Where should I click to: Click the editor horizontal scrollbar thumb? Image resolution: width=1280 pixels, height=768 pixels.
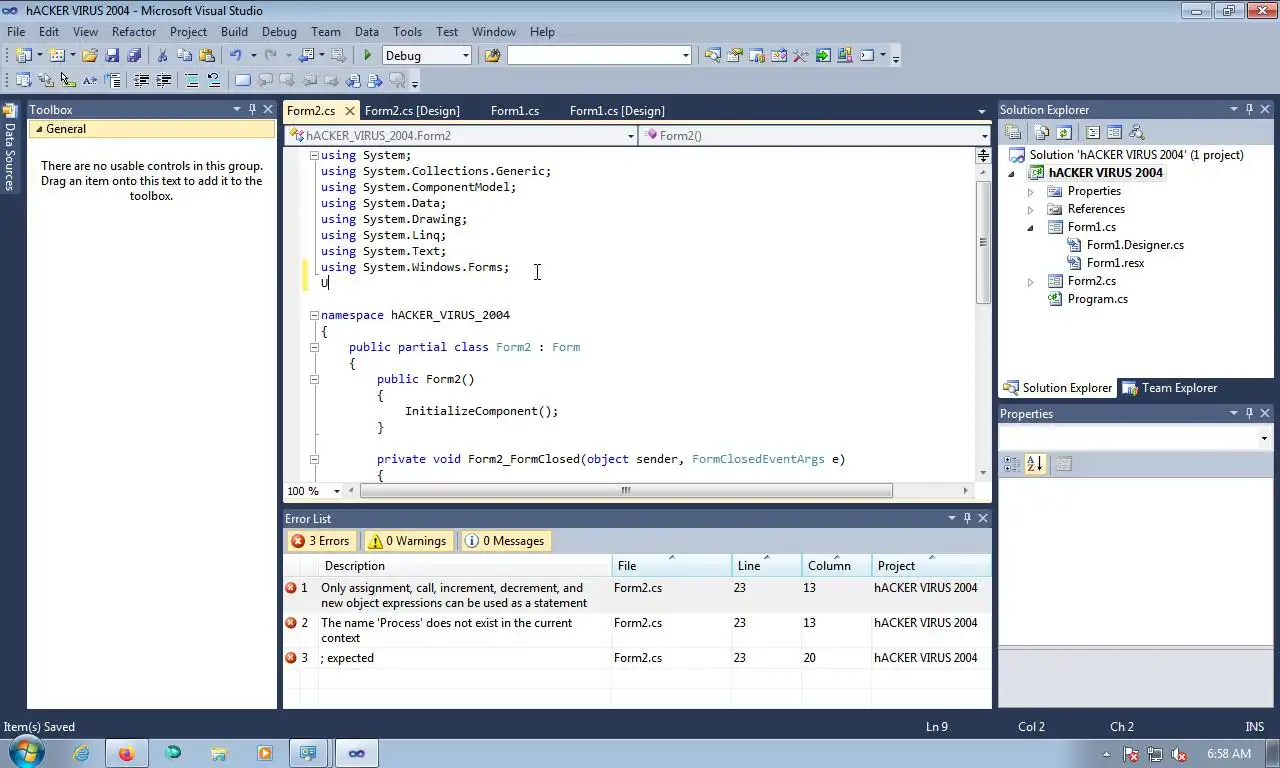pyautogui.click(x=626, y=491)
